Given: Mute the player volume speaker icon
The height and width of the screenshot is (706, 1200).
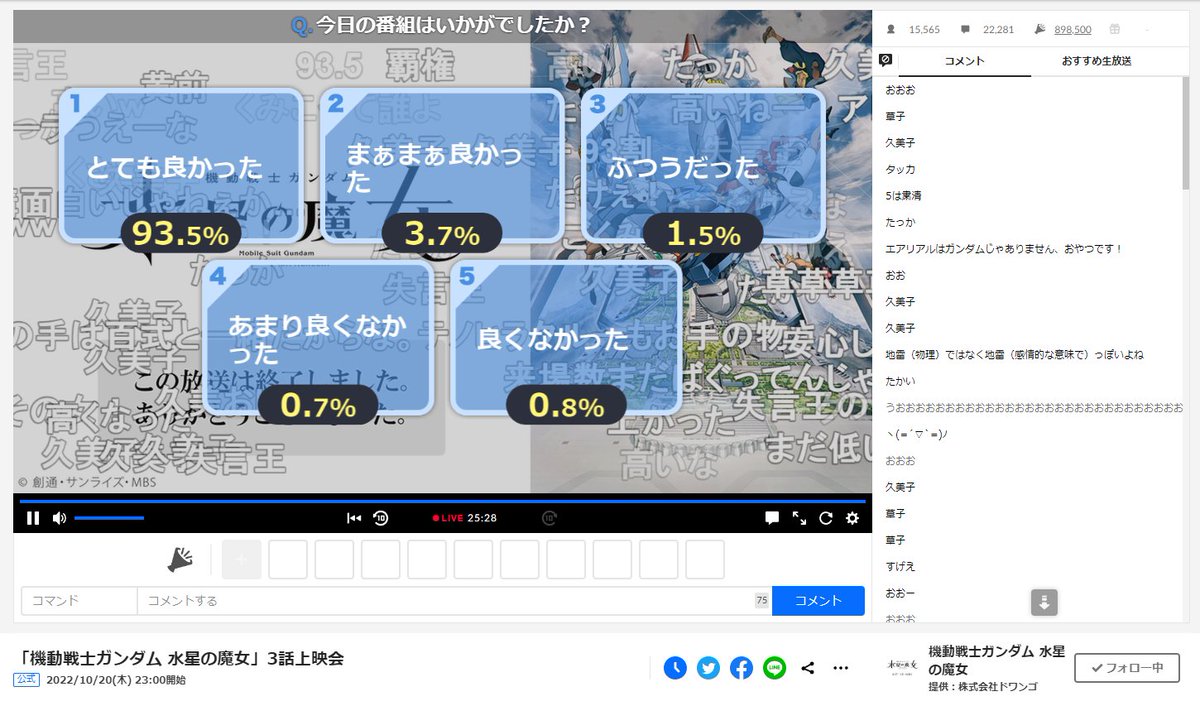Looking at the screenshot, I should point(59,518).
